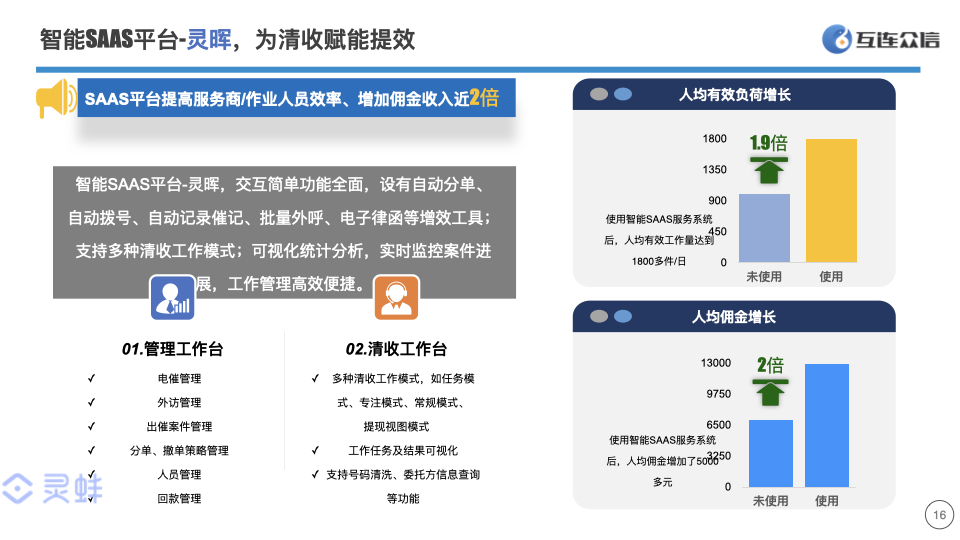The image size is (960, 540).
Task: Click the 人均佣金增长 chart title
Action: click(734, 317)
